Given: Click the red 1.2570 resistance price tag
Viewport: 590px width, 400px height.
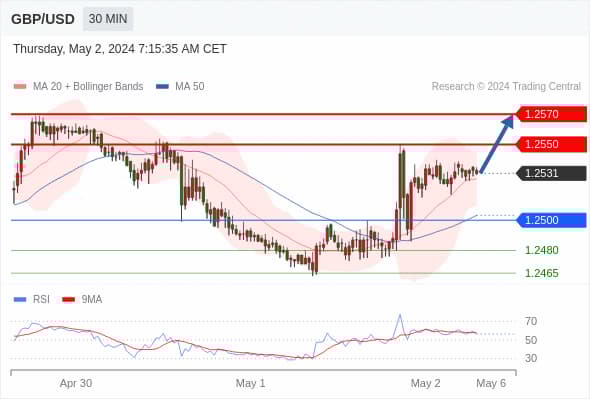Looking at the screenshot, I should 551,114.
